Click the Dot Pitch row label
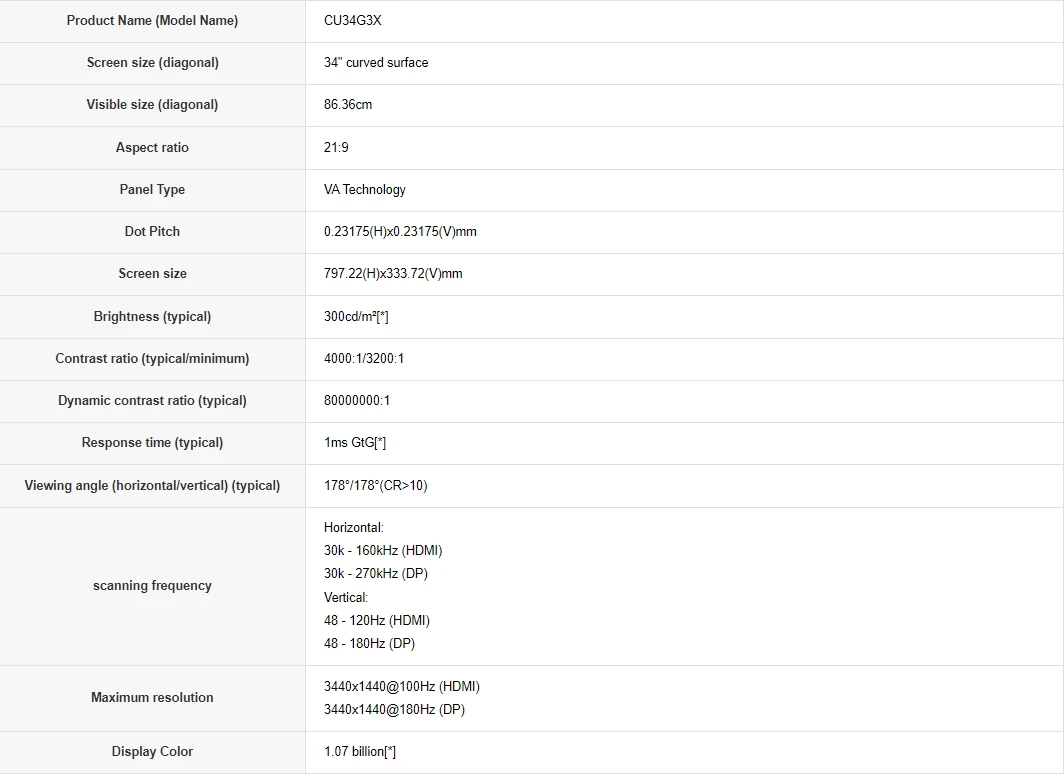The height and width of the screenshot is (774, 1064). [152, 231]
